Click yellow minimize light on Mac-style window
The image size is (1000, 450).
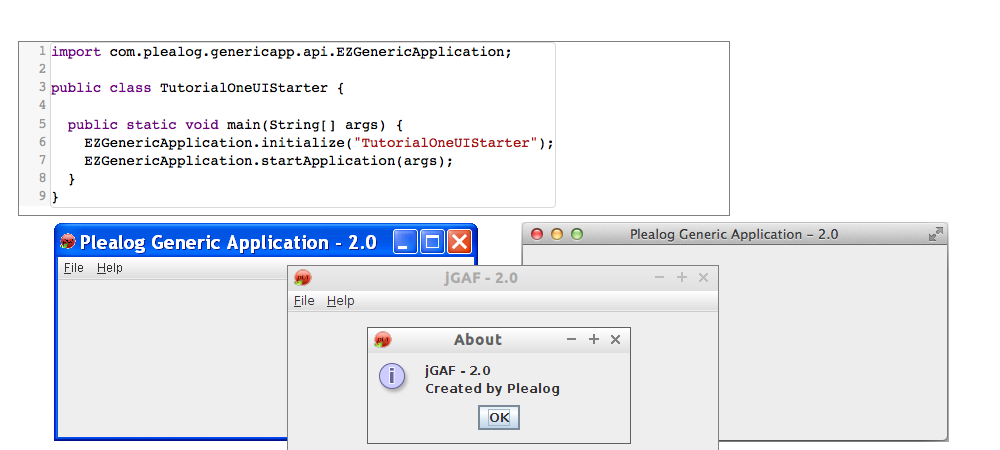click(x=557, y=235)
